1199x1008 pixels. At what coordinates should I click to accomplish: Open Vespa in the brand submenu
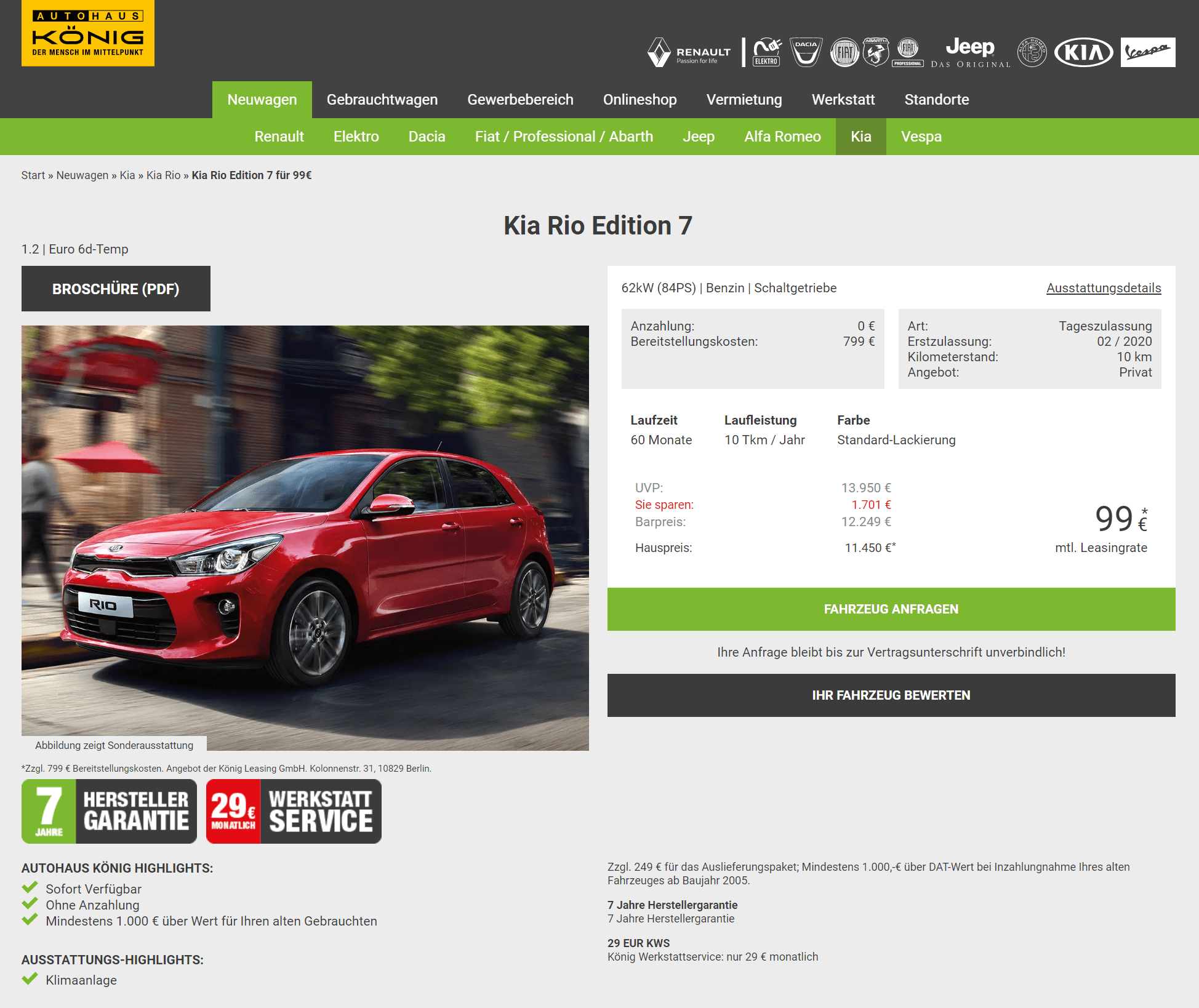click(921, 137)
